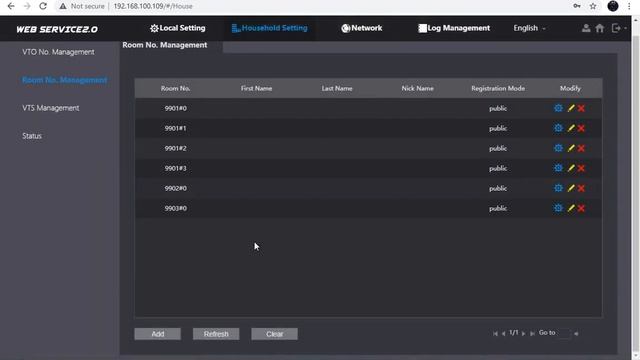Expand the dropdown arrow beside logout icon
The width and height of the screenshot is (640, 360).
[x=625, y=28]
